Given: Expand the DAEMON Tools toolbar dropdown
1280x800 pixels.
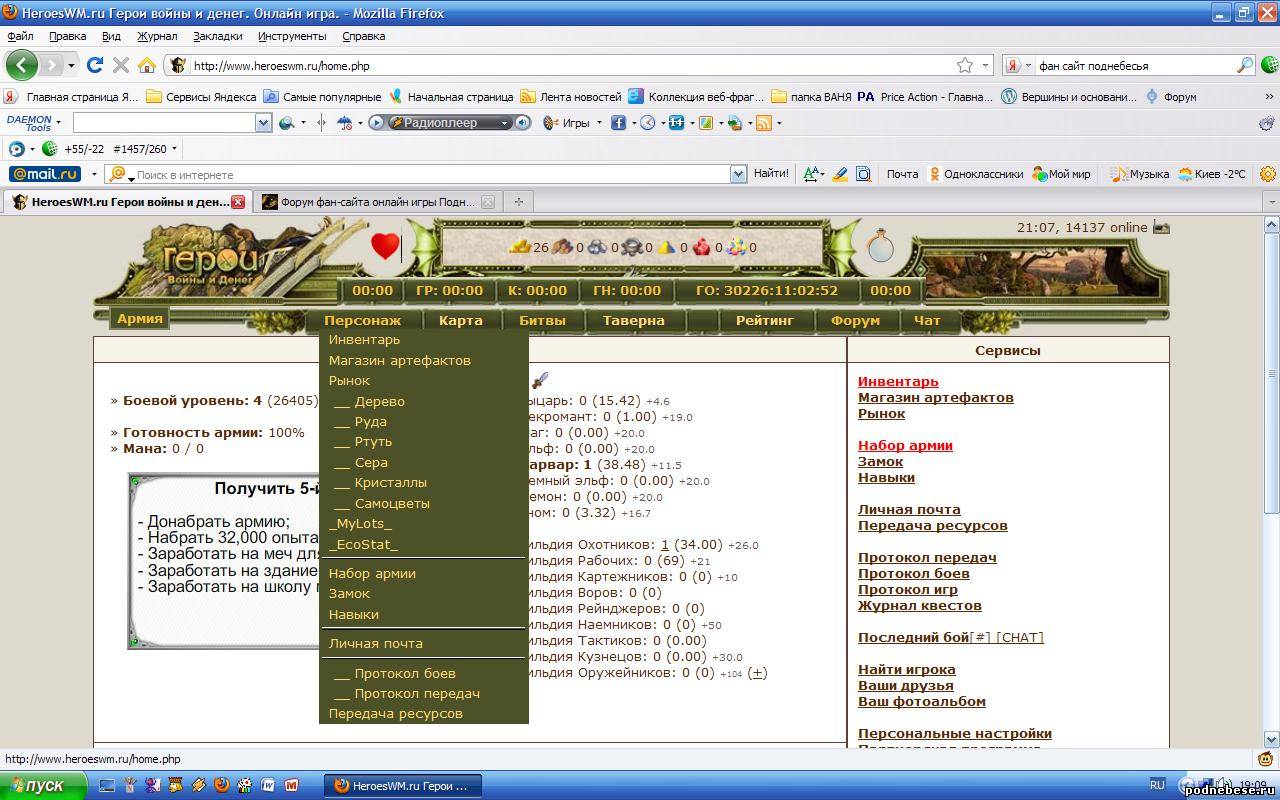Looking at the screenshot, I should [58, 122].
